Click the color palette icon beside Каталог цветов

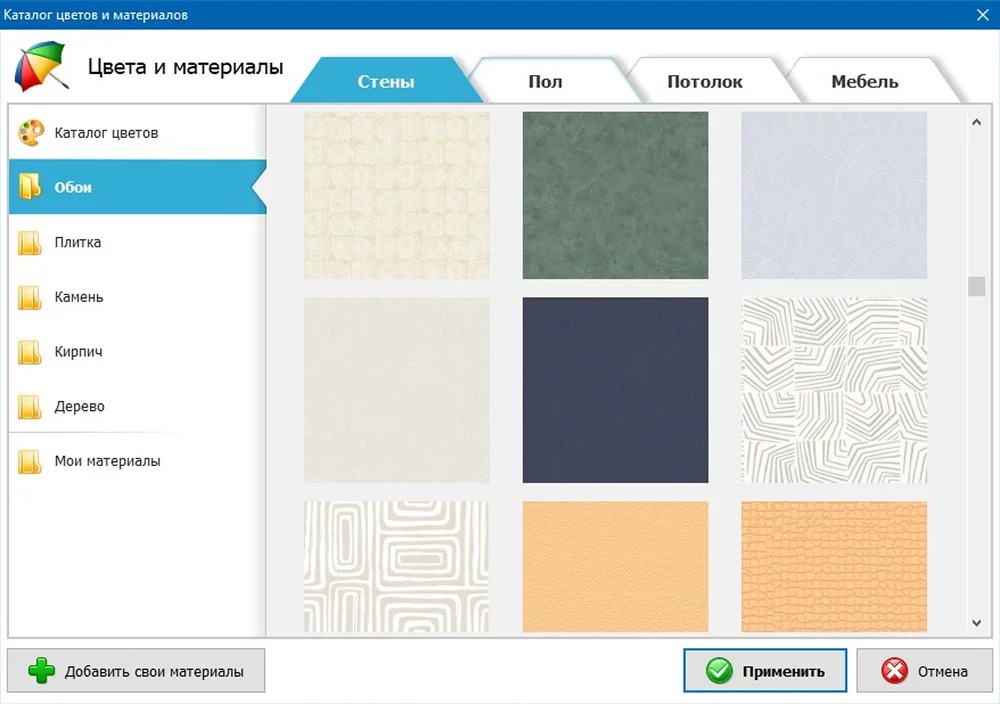(31, 133)
